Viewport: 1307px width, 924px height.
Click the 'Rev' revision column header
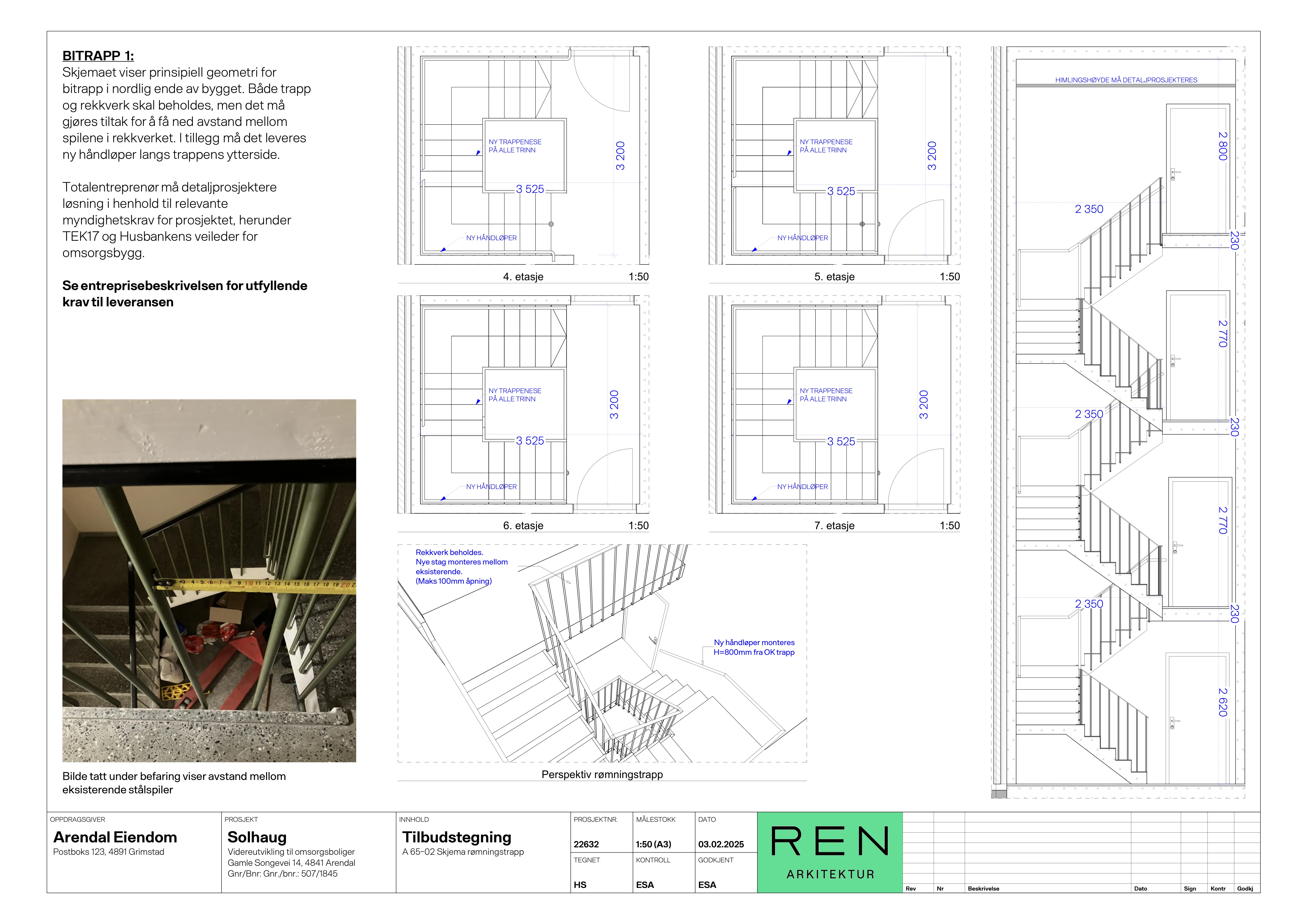(x=911, y=889)
